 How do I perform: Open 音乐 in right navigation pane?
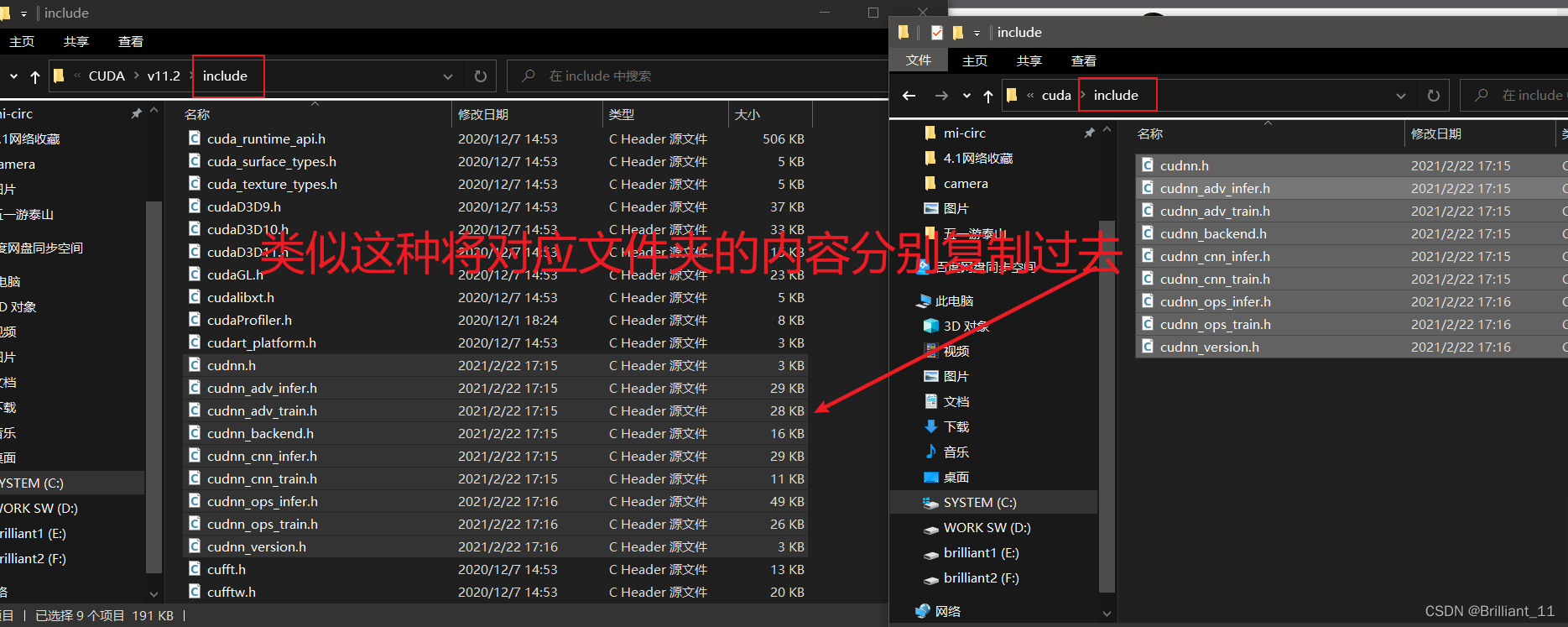[x=956, y=452]
